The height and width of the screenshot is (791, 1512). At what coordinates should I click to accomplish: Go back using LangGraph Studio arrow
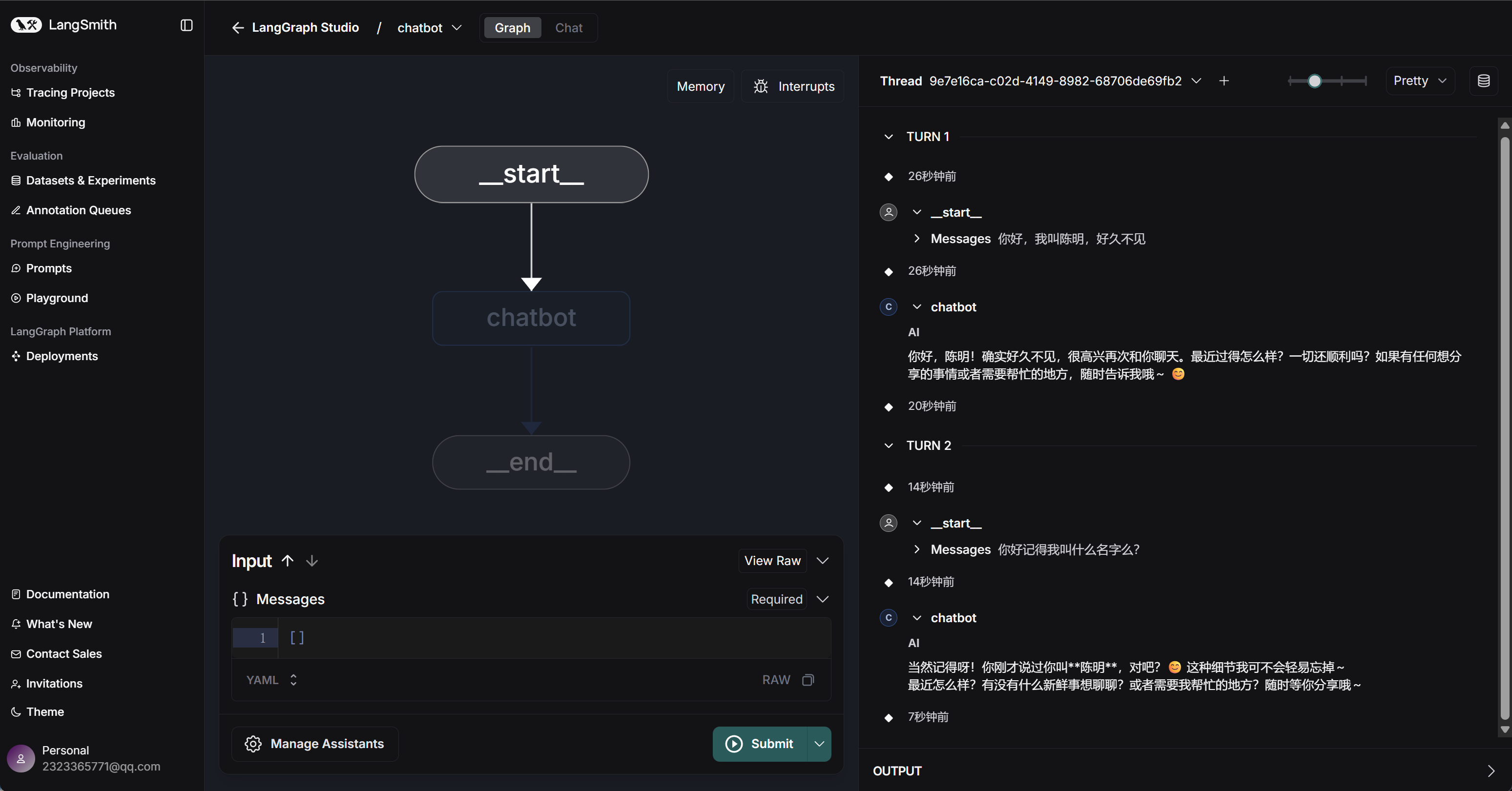pos(238,28)
